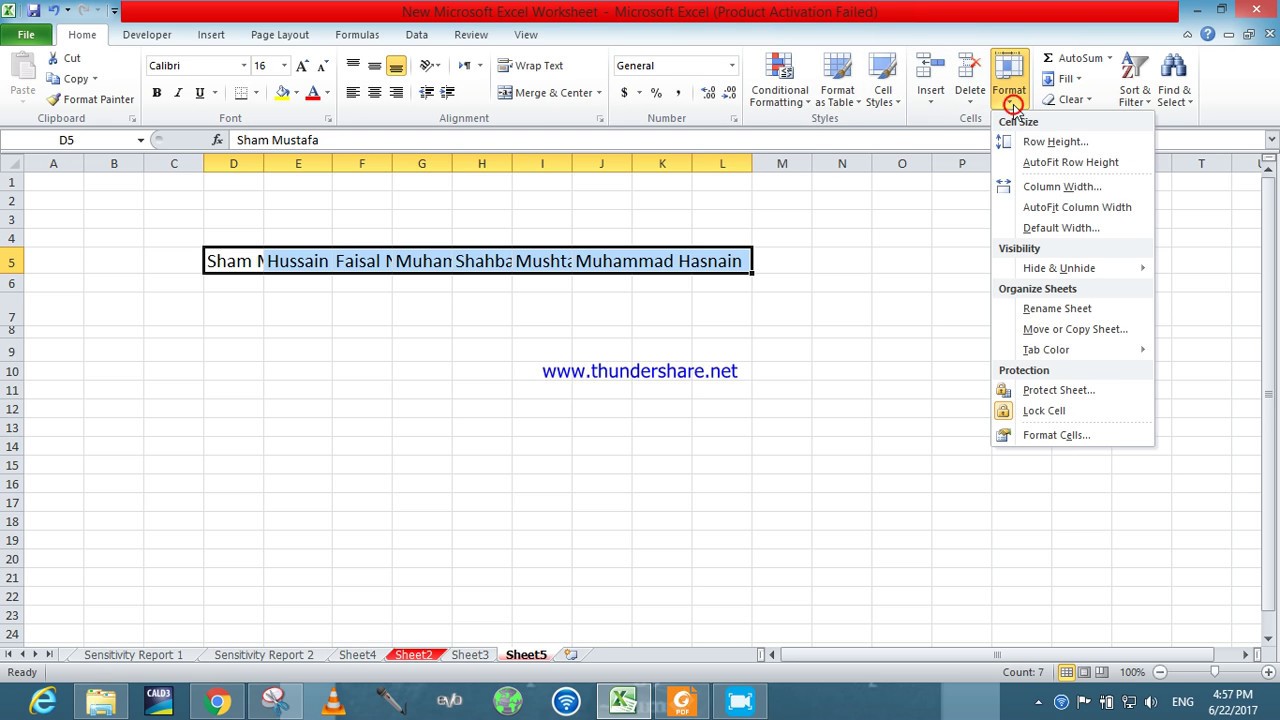
Task: Open font size dropdown
Action: pos(284,66)
